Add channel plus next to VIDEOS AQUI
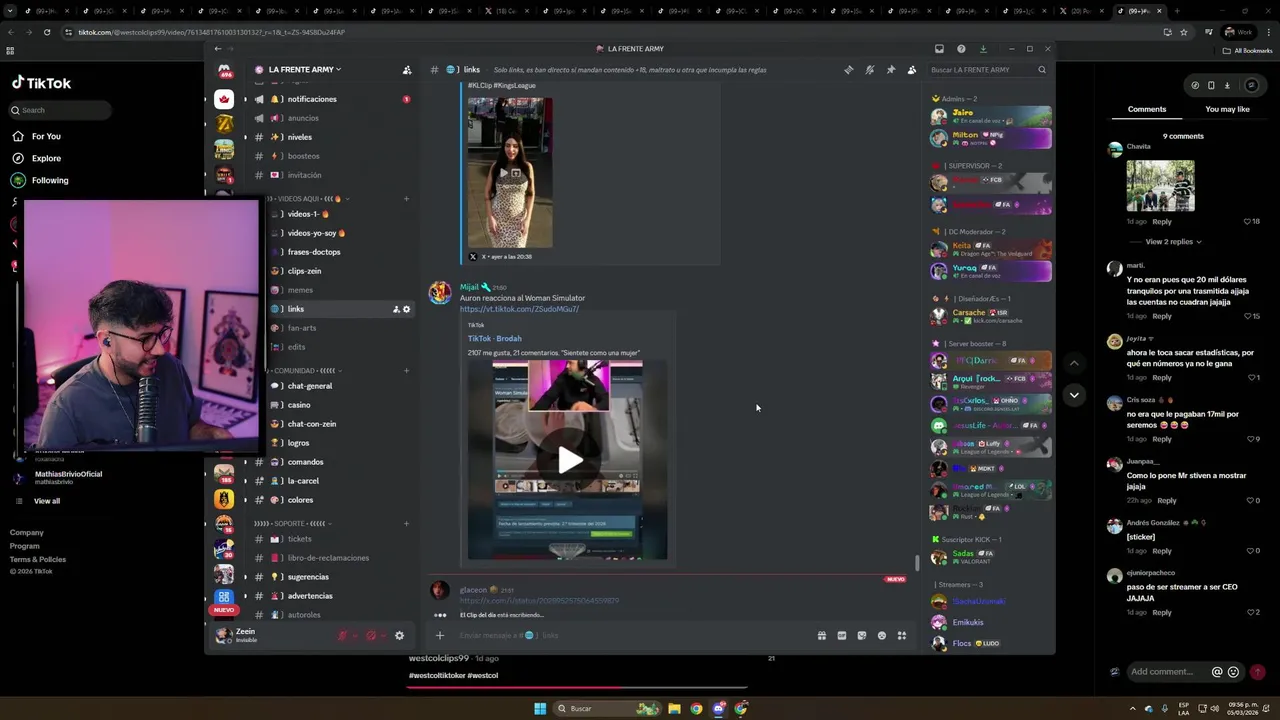The height and width of the screenshot is (720, 1280). 406,199
